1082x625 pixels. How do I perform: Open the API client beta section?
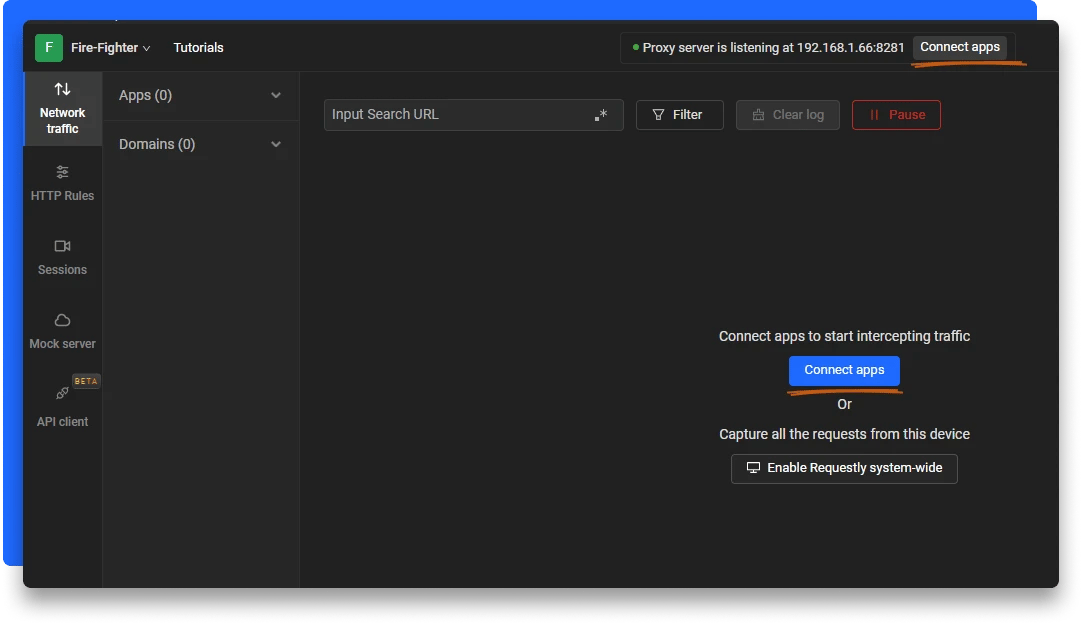(x=62, y=407)
